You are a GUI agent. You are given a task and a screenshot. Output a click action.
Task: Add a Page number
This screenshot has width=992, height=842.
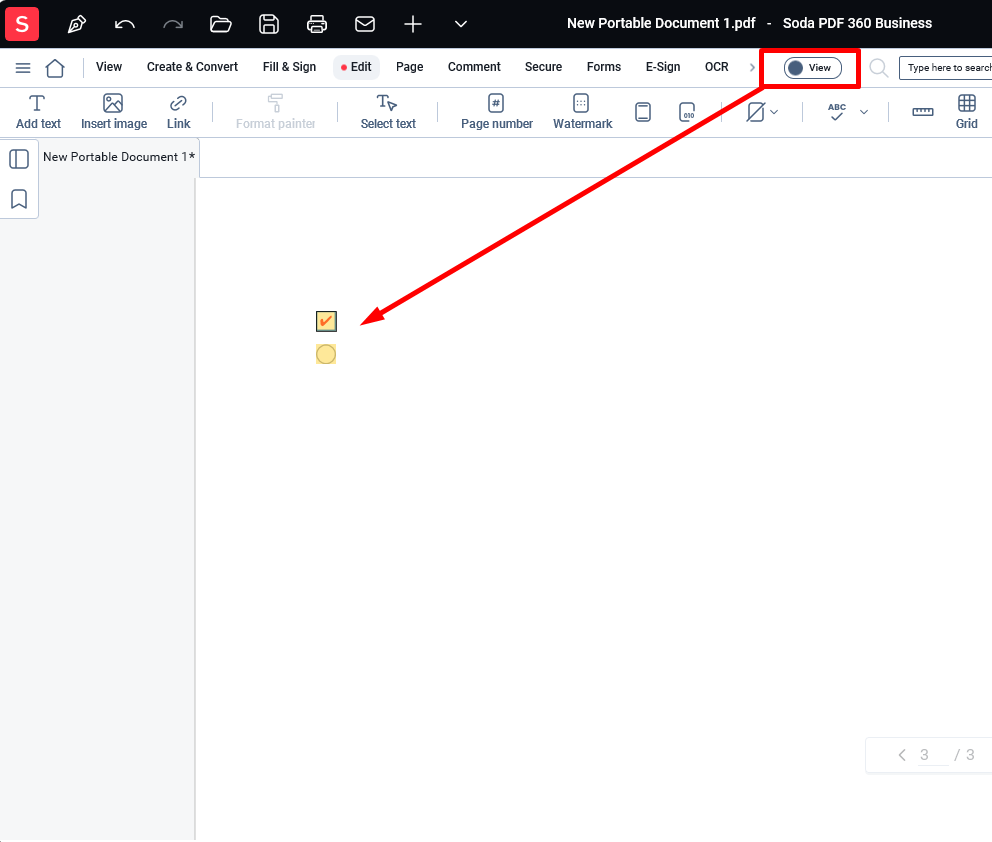tap(497, 112)
